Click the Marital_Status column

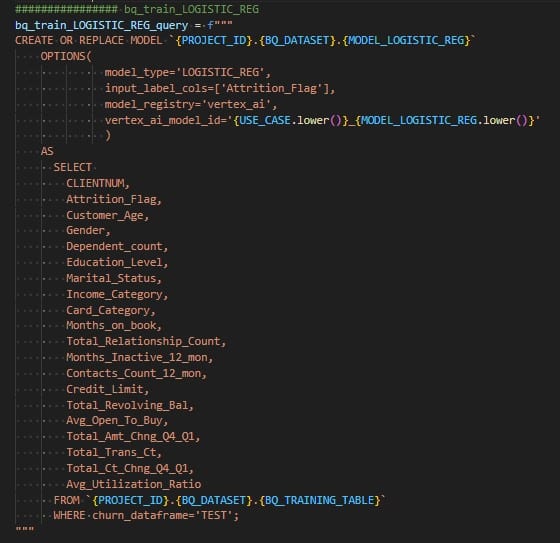111,278
